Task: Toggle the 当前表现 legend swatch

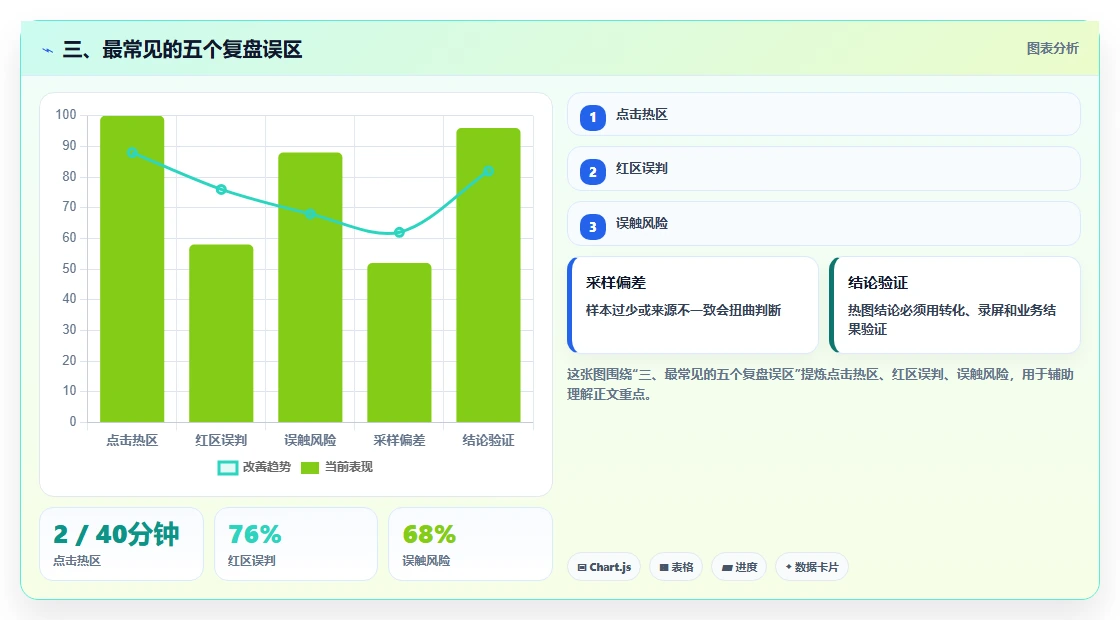Action: click(309, 468)
